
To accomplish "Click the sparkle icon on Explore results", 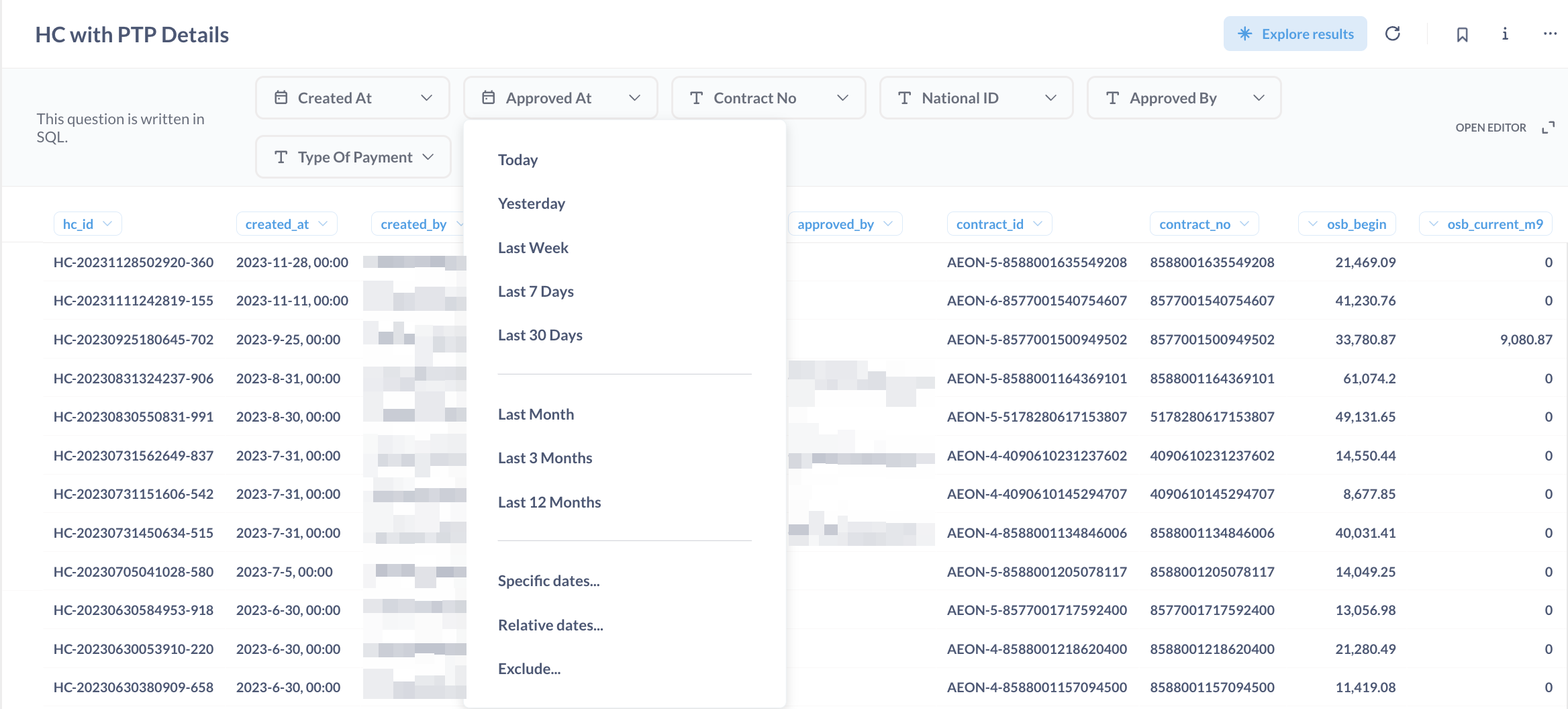I will pyautogui.click(x=1245, y=34).
